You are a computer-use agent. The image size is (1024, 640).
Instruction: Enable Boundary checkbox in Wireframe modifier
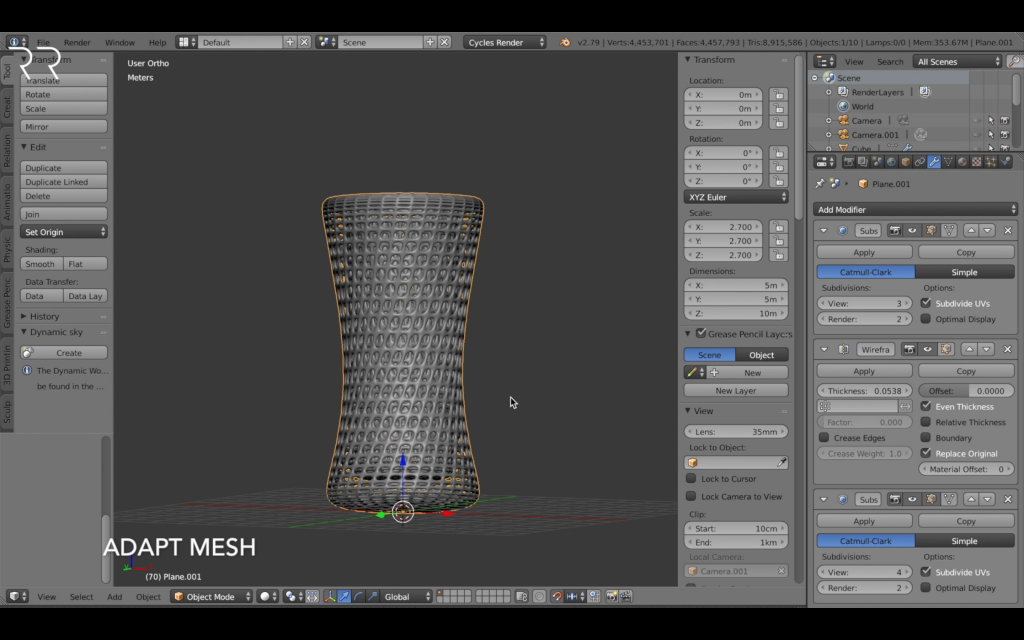pyautogui.click(x=925, y=438)
